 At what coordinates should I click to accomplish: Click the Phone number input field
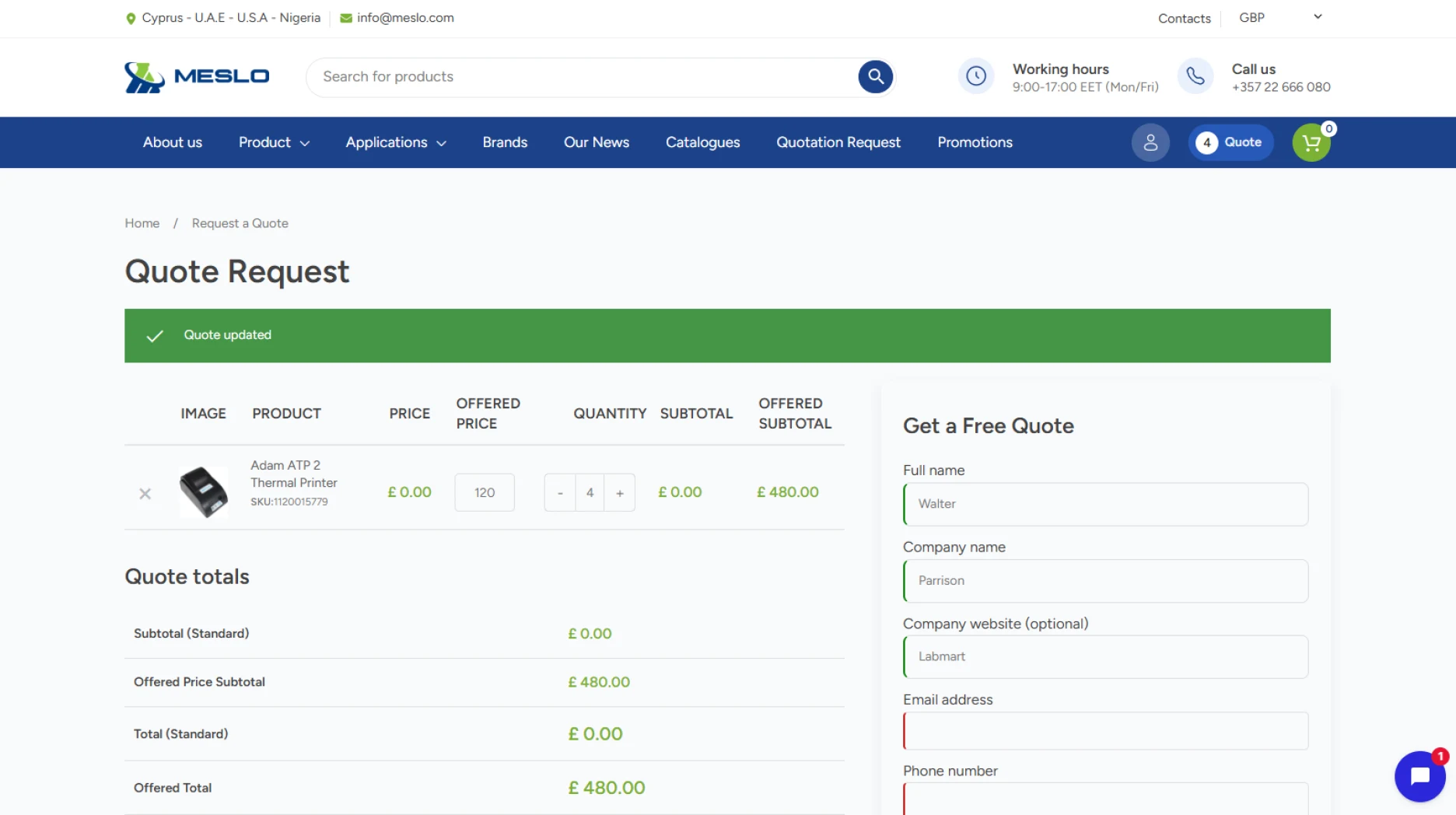pos(1105,799)
